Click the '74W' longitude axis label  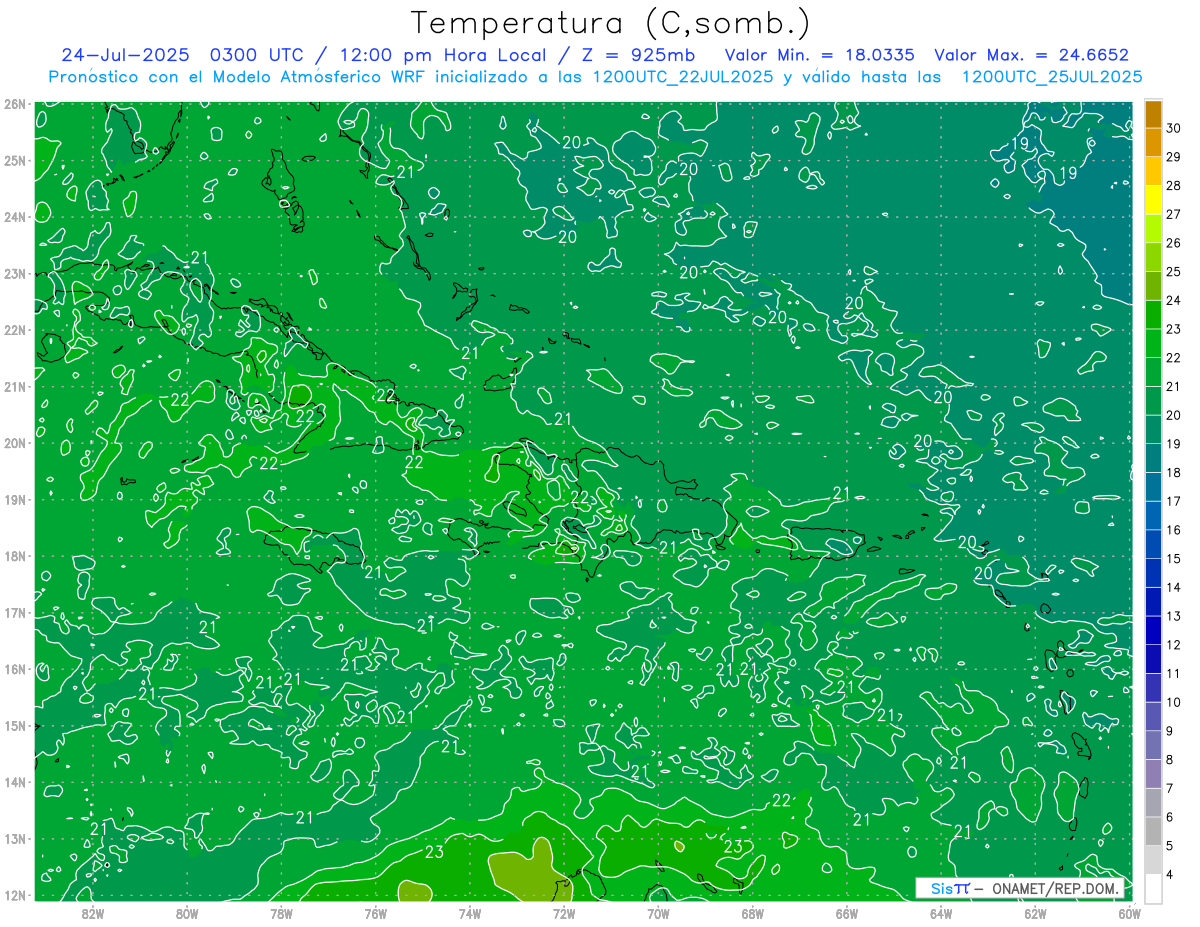[x=470, y=912]
